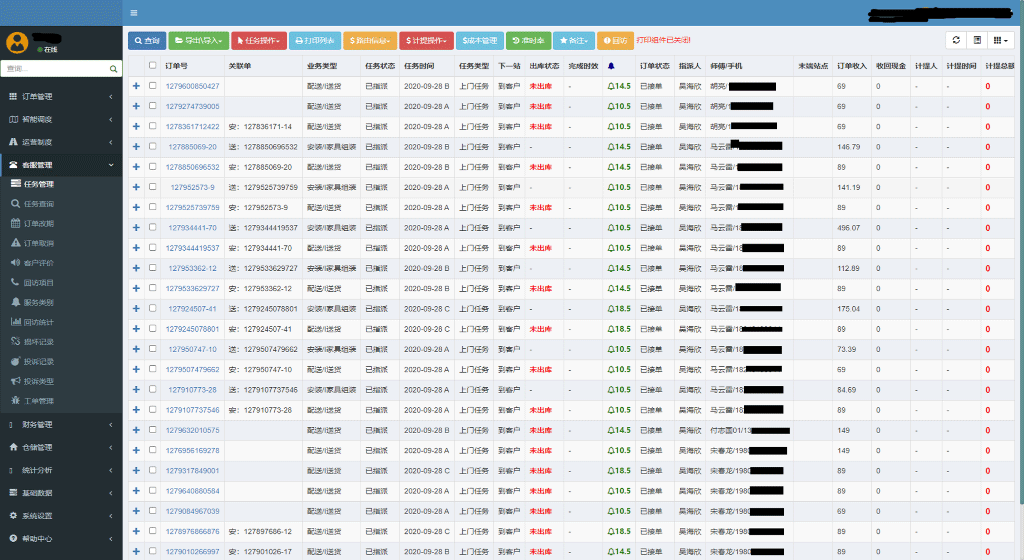This screenshot has width=1024, height=560.
Task: Expand the 统计分析 sidebar menu
Action: 61,470
